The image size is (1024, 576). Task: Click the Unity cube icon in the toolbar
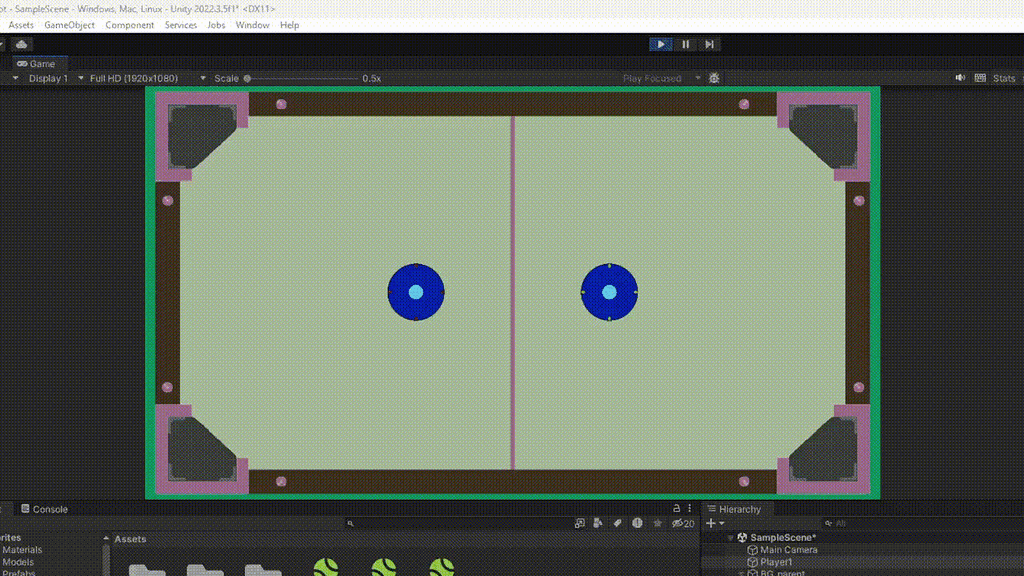[x=22, y=43]
